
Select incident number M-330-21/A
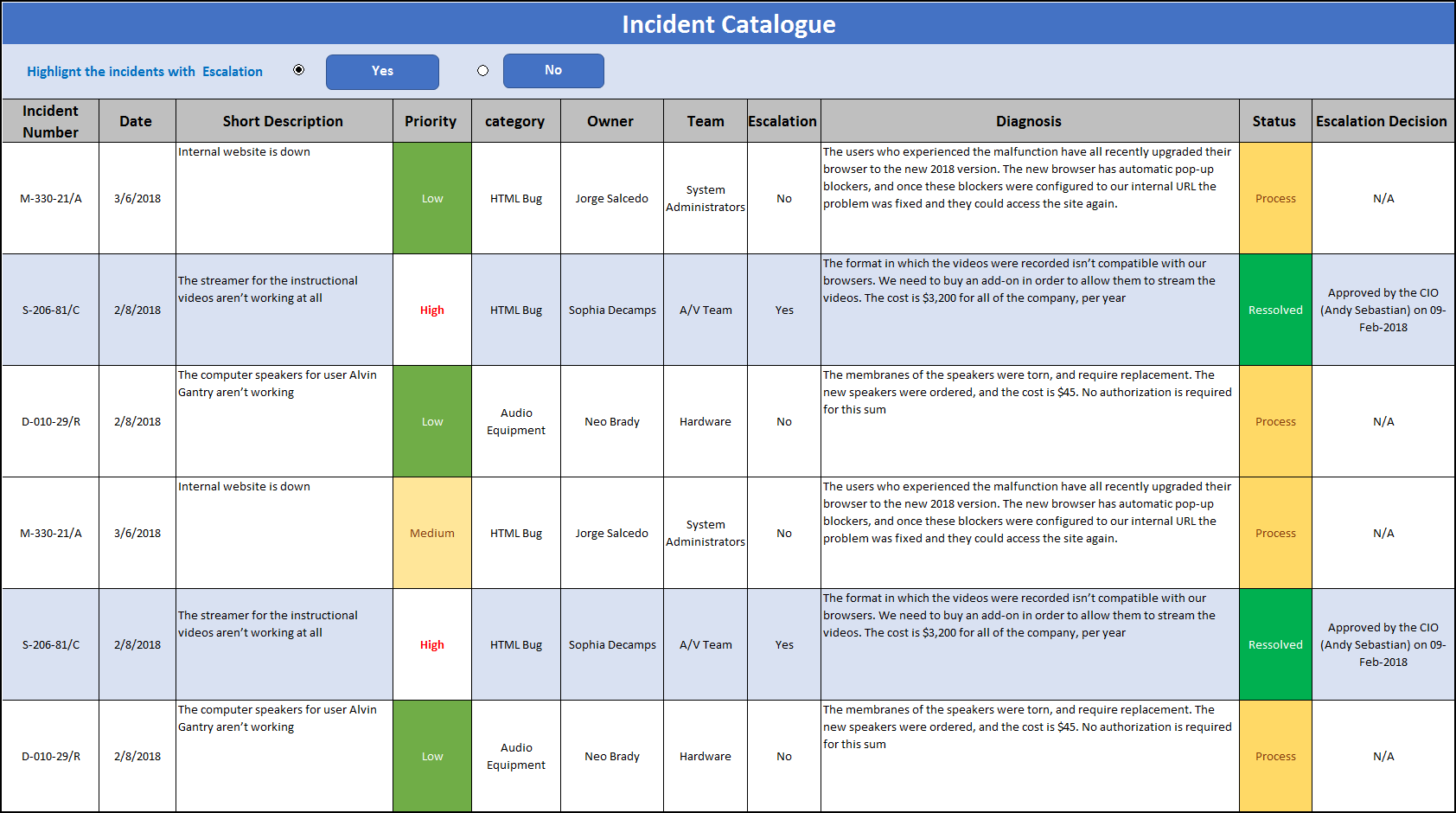point(51,198)
